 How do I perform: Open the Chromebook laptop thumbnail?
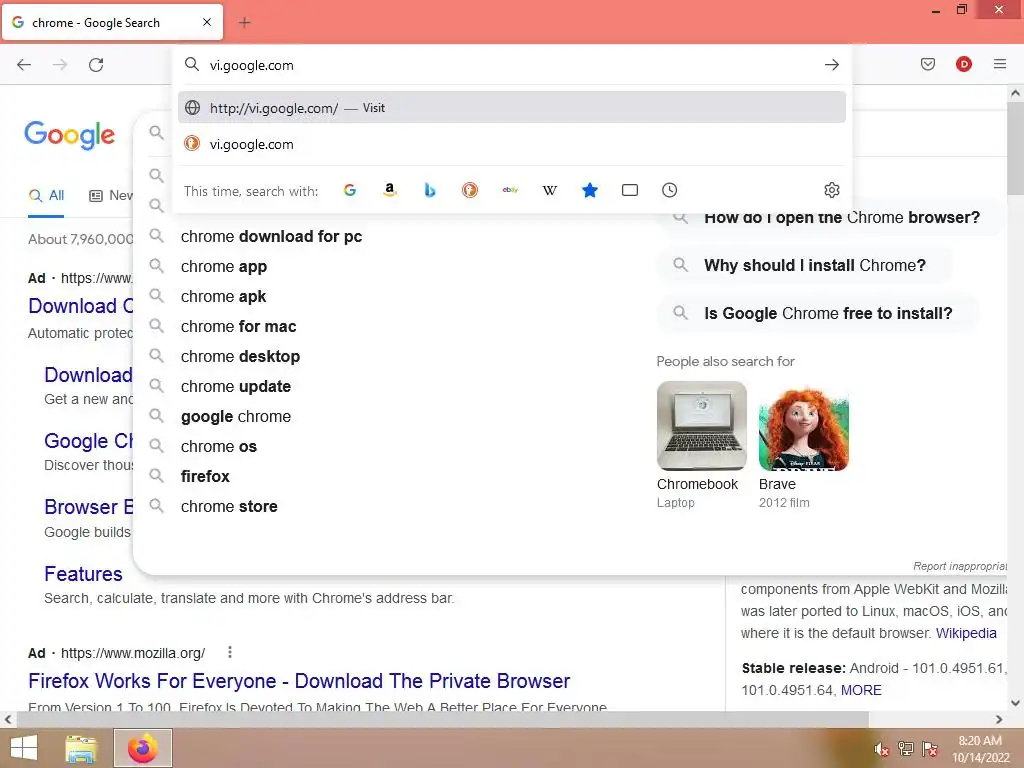[701, 426]
